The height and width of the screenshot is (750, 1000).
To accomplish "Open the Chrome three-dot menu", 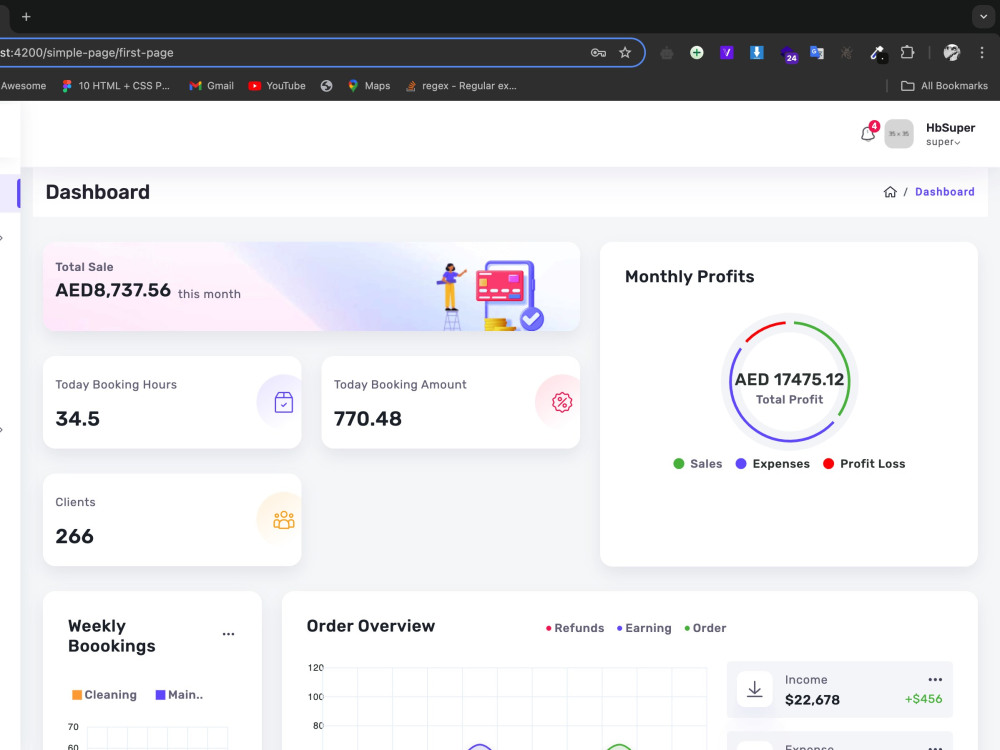I will [982, 53].
